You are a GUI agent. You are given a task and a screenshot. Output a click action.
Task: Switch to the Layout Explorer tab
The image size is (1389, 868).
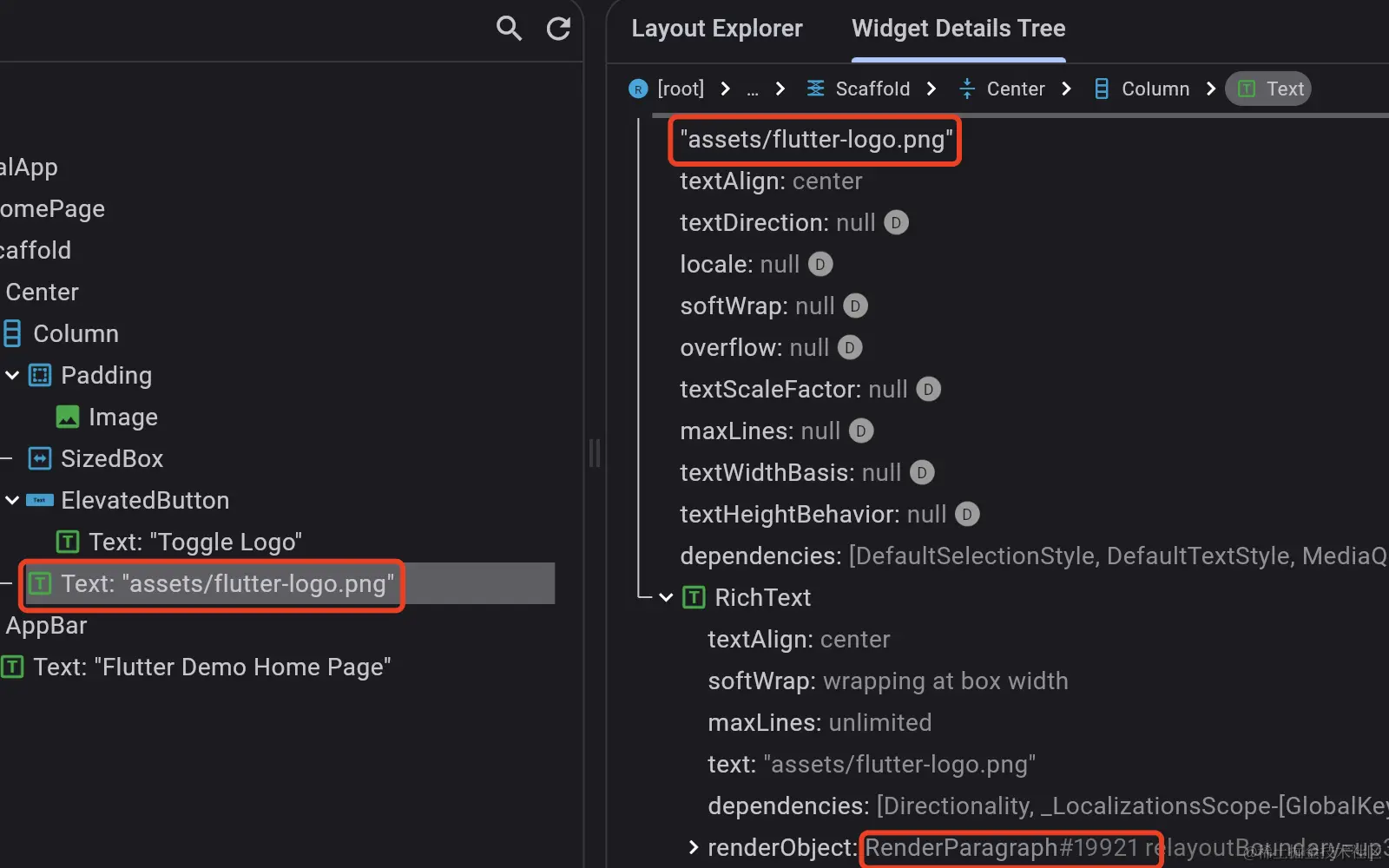point(716,29)
